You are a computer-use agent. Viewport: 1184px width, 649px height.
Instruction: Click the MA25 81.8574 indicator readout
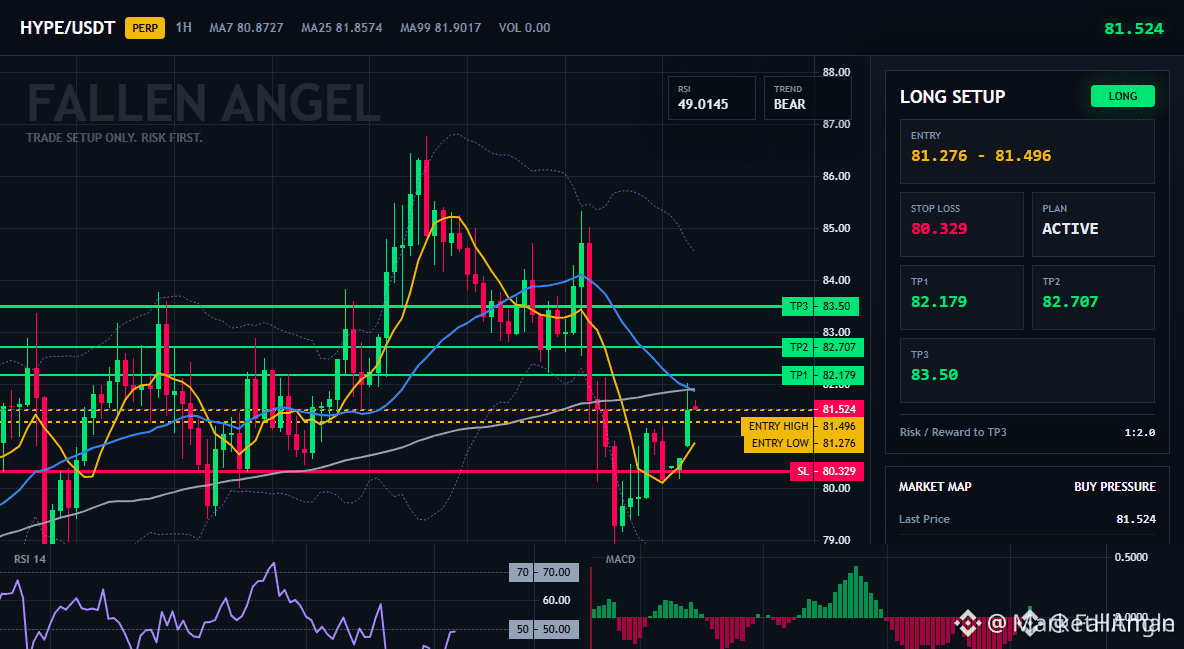click(x=341, y=27)
